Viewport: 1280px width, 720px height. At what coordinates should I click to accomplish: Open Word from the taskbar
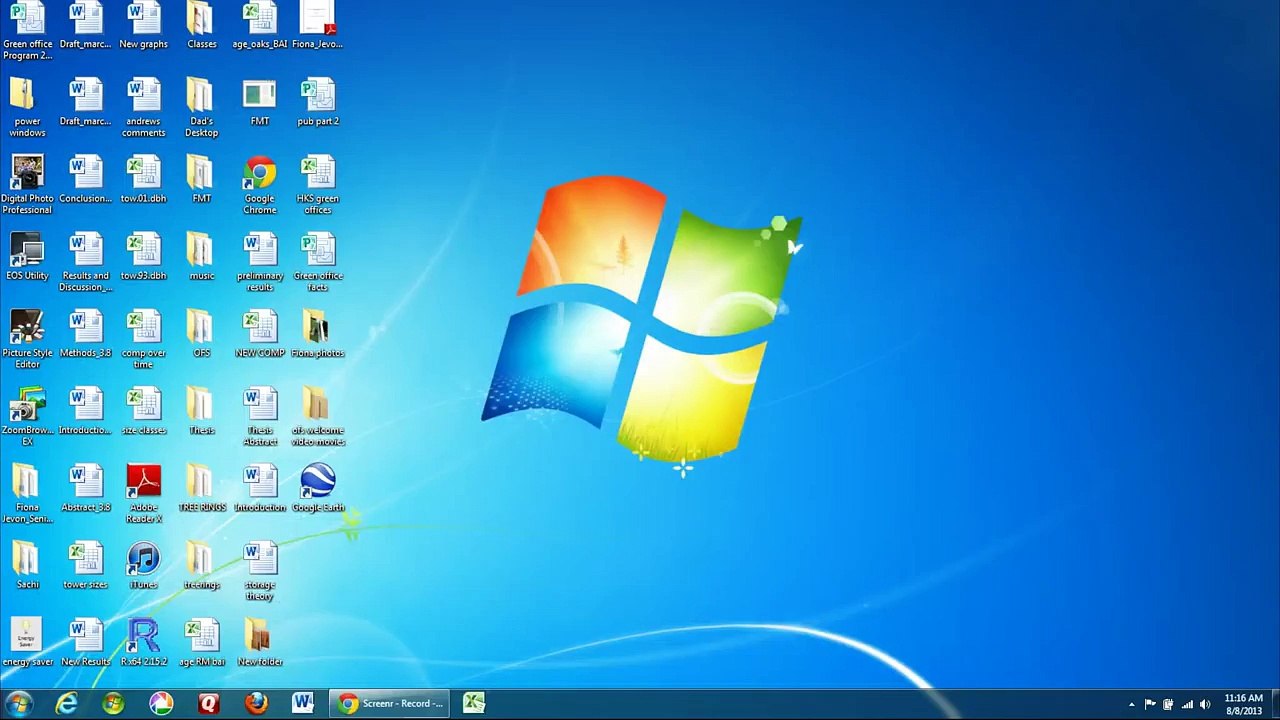coord(303,703)
